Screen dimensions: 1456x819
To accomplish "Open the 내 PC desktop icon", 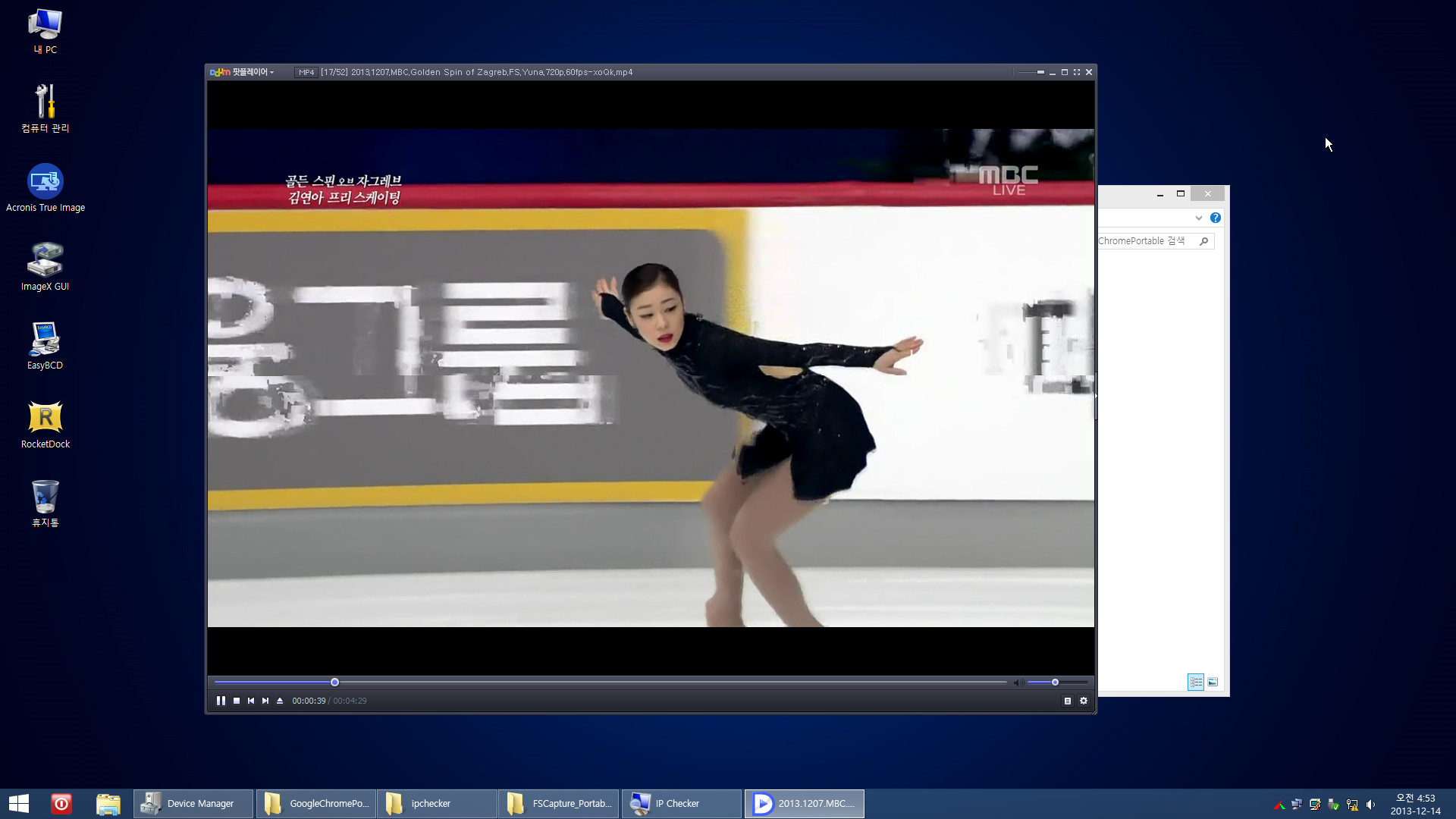I will pyautogui.click(x=45, y=32).
